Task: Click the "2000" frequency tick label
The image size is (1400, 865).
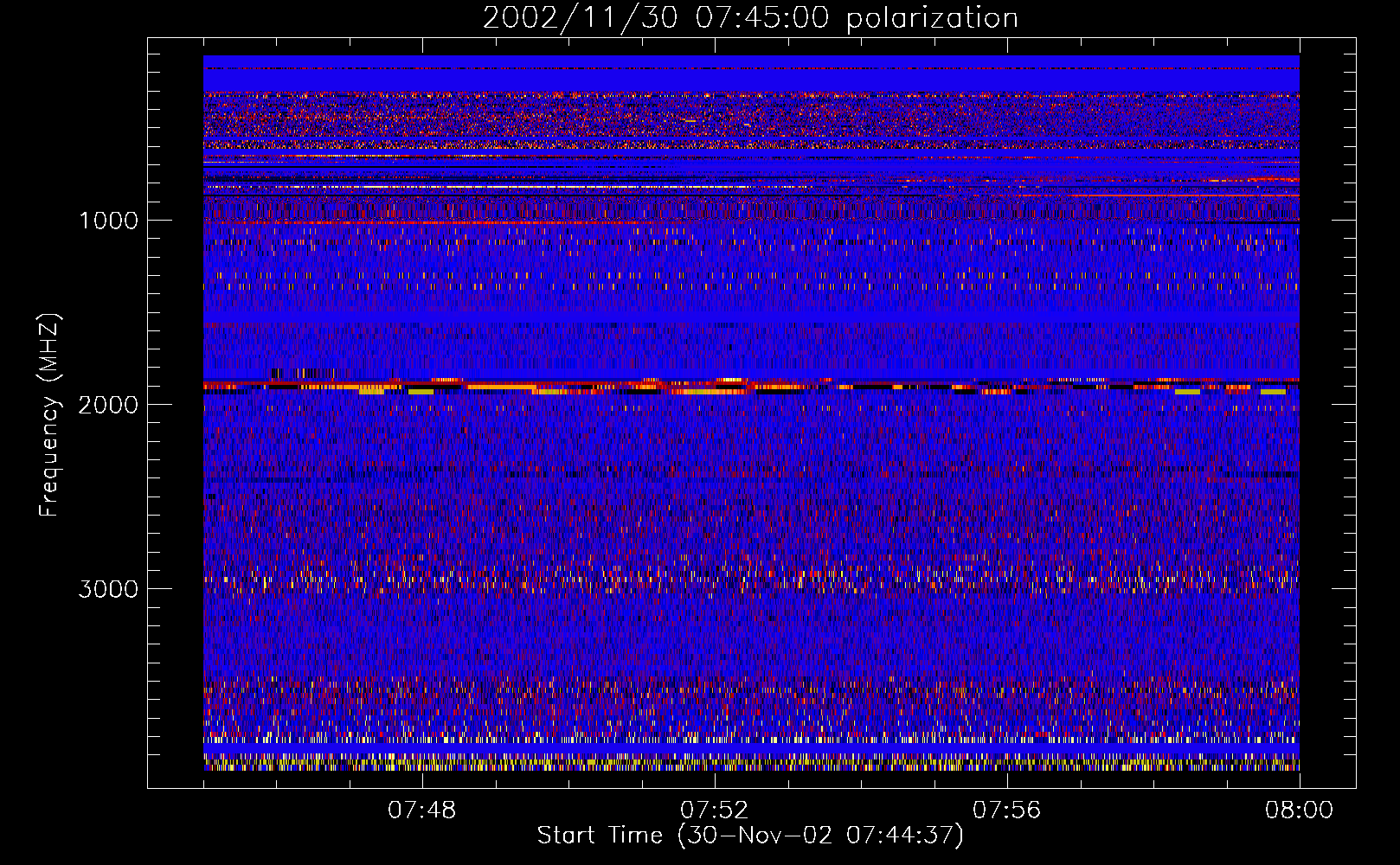Action: coord(108,405)
